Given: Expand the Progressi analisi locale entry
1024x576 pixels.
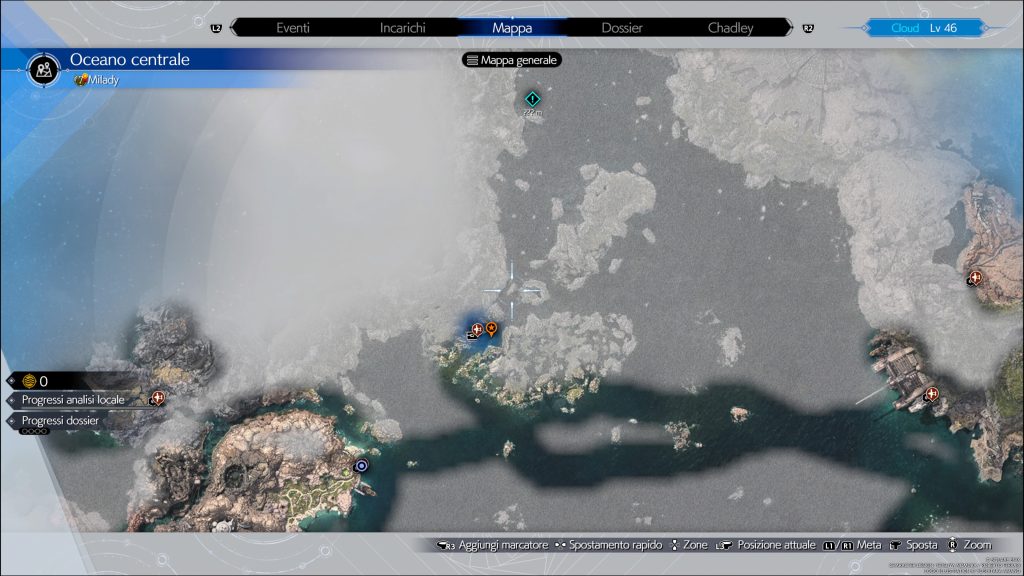Looking at the screenshot, I should pos(74,400).
